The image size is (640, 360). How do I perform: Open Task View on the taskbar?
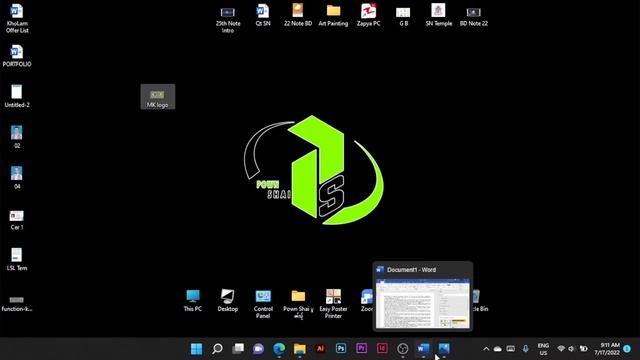click(x=238, y=349)
